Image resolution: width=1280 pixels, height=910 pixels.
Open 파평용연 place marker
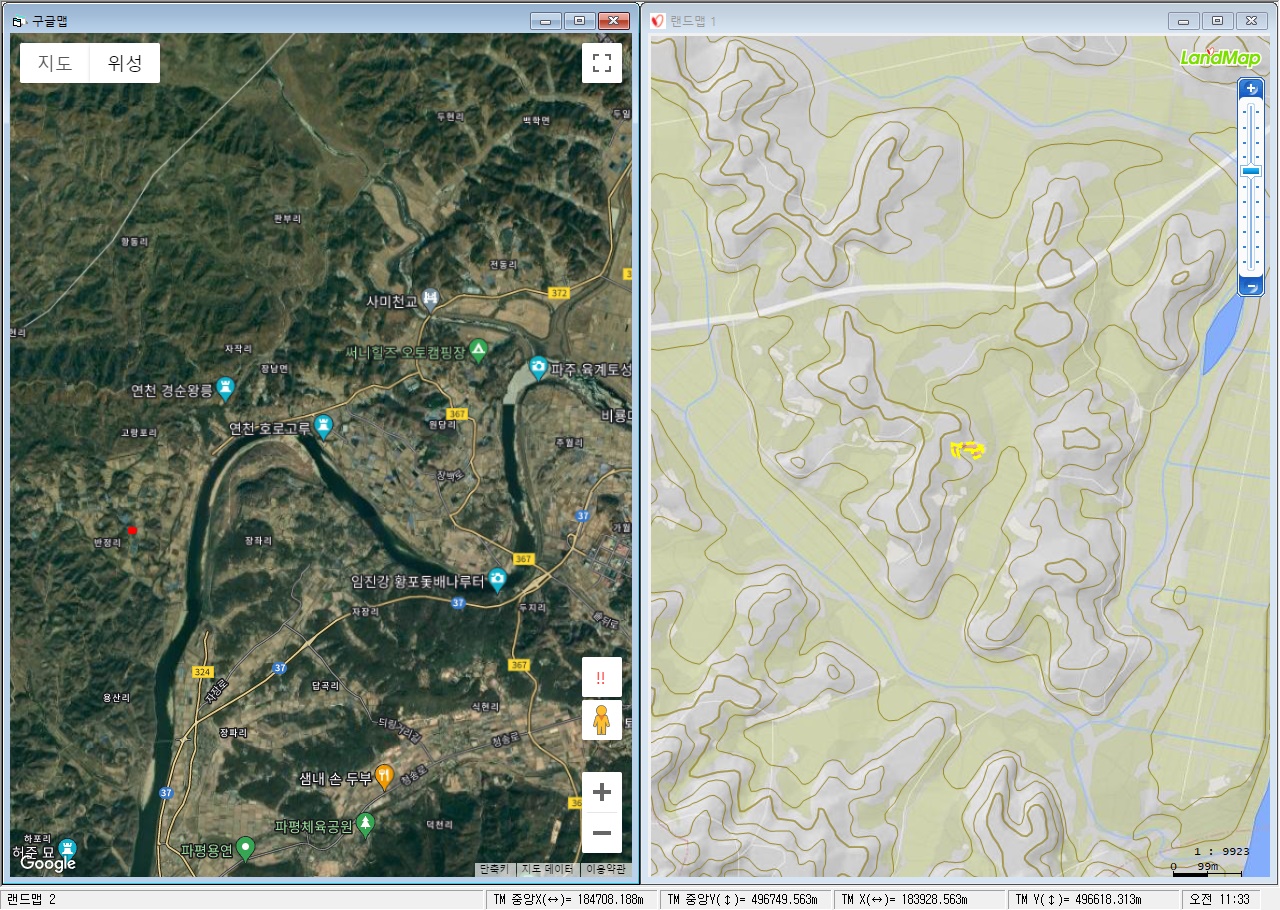click(245, 850)
